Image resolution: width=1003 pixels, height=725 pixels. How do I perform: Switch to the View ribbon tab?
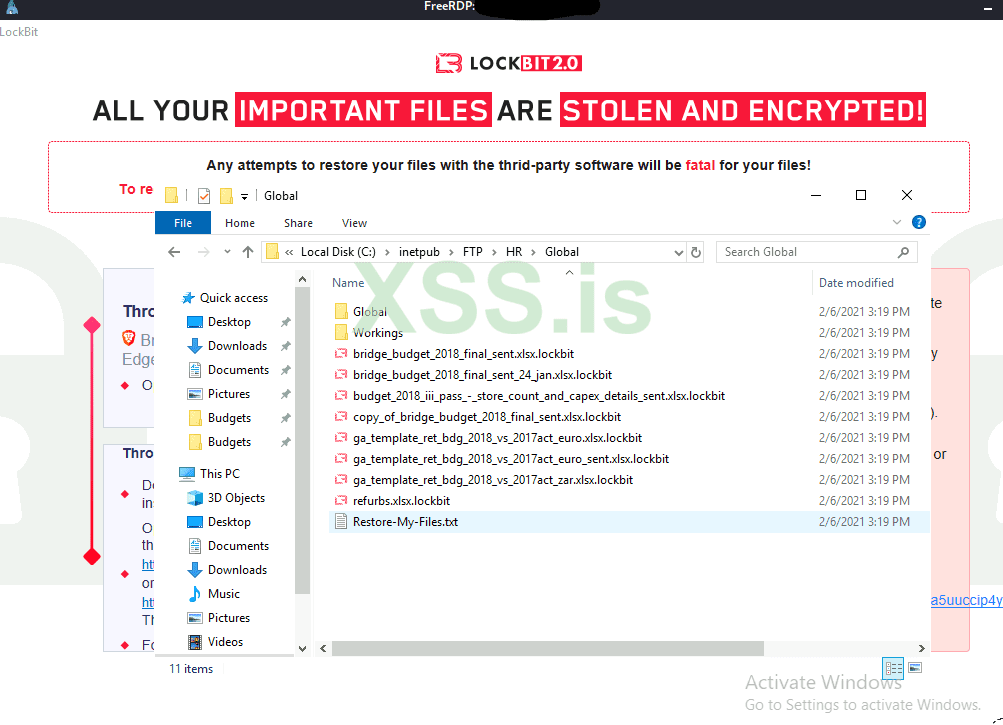[354, 223]
